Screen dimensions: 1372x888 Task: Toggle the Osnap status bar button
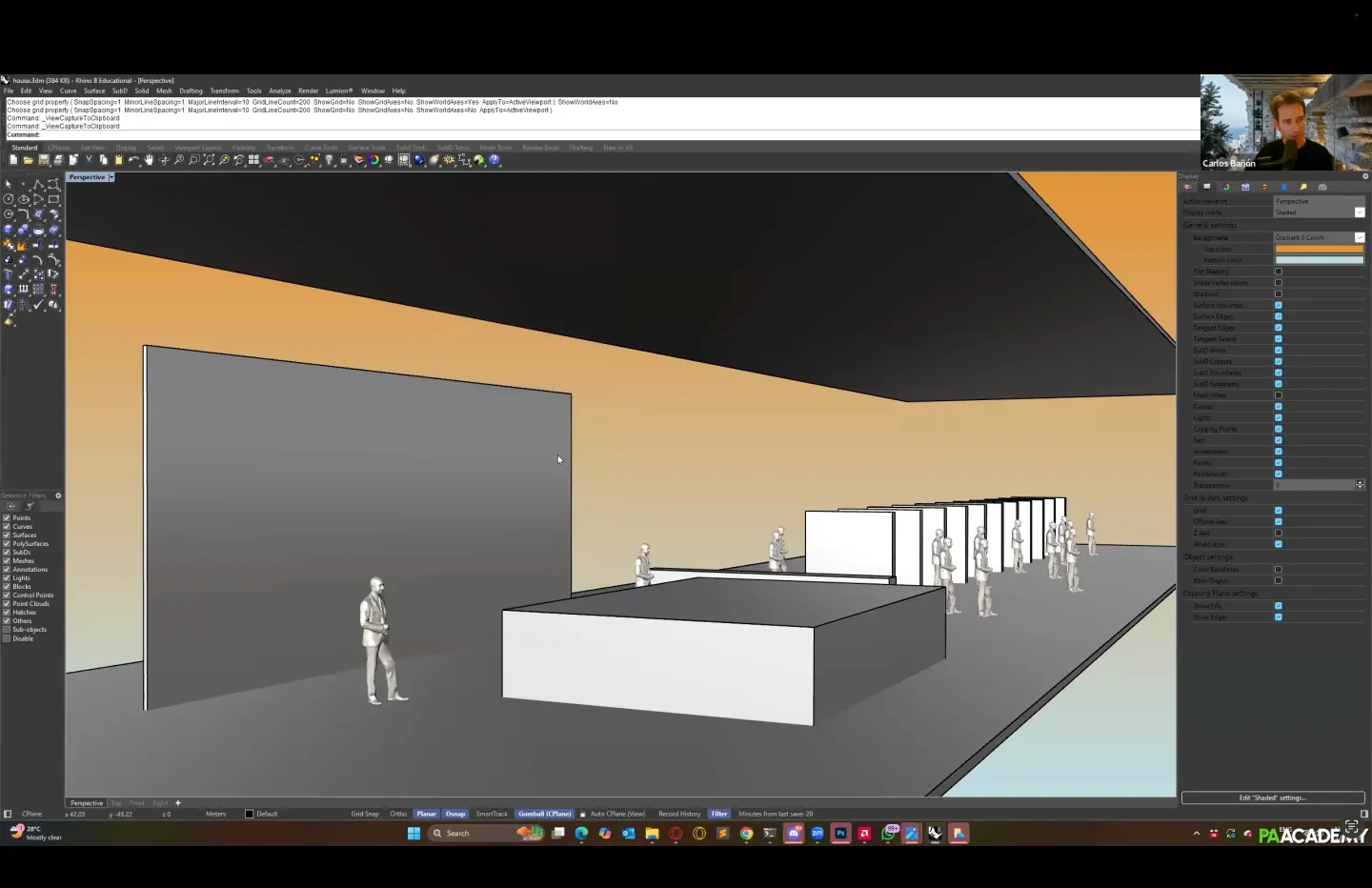[455, 814]
